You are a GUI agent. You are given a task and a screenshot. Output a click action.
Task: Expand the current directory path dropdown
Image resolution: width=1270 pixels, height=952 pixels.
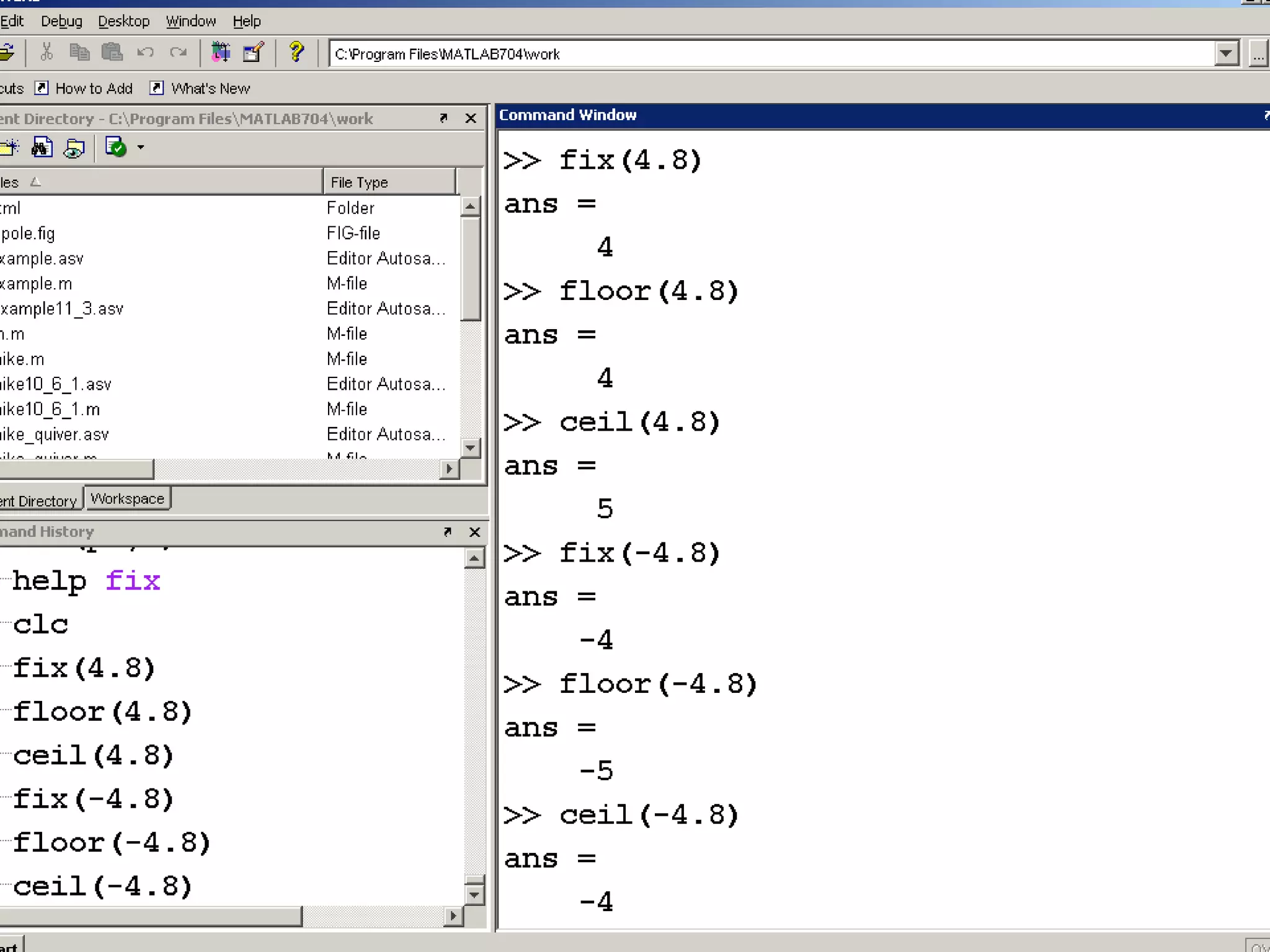pyautogui.click(x=1225, y=54)
